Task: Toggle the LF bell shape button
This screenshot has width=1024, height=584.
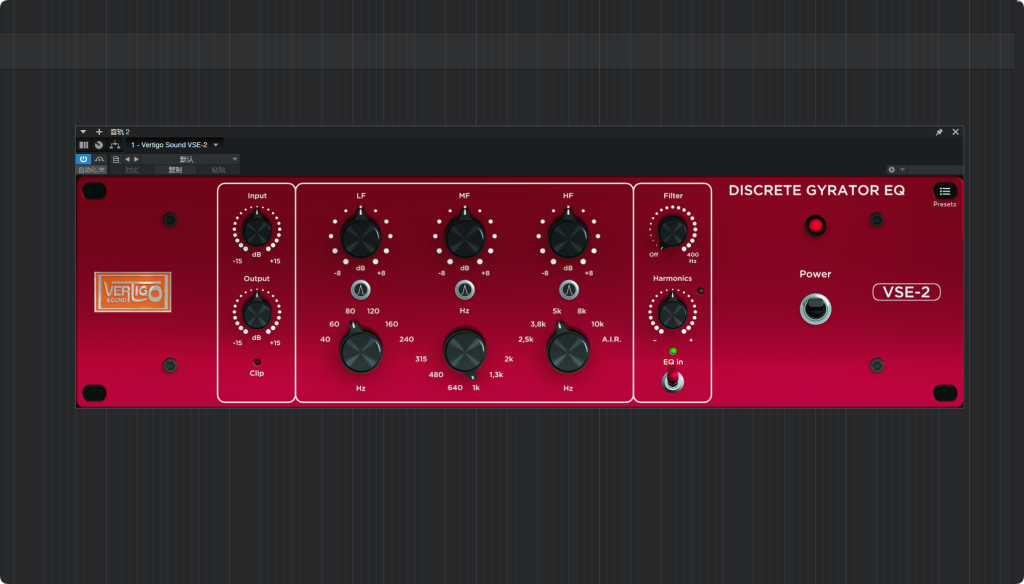Action: (360, 289)
